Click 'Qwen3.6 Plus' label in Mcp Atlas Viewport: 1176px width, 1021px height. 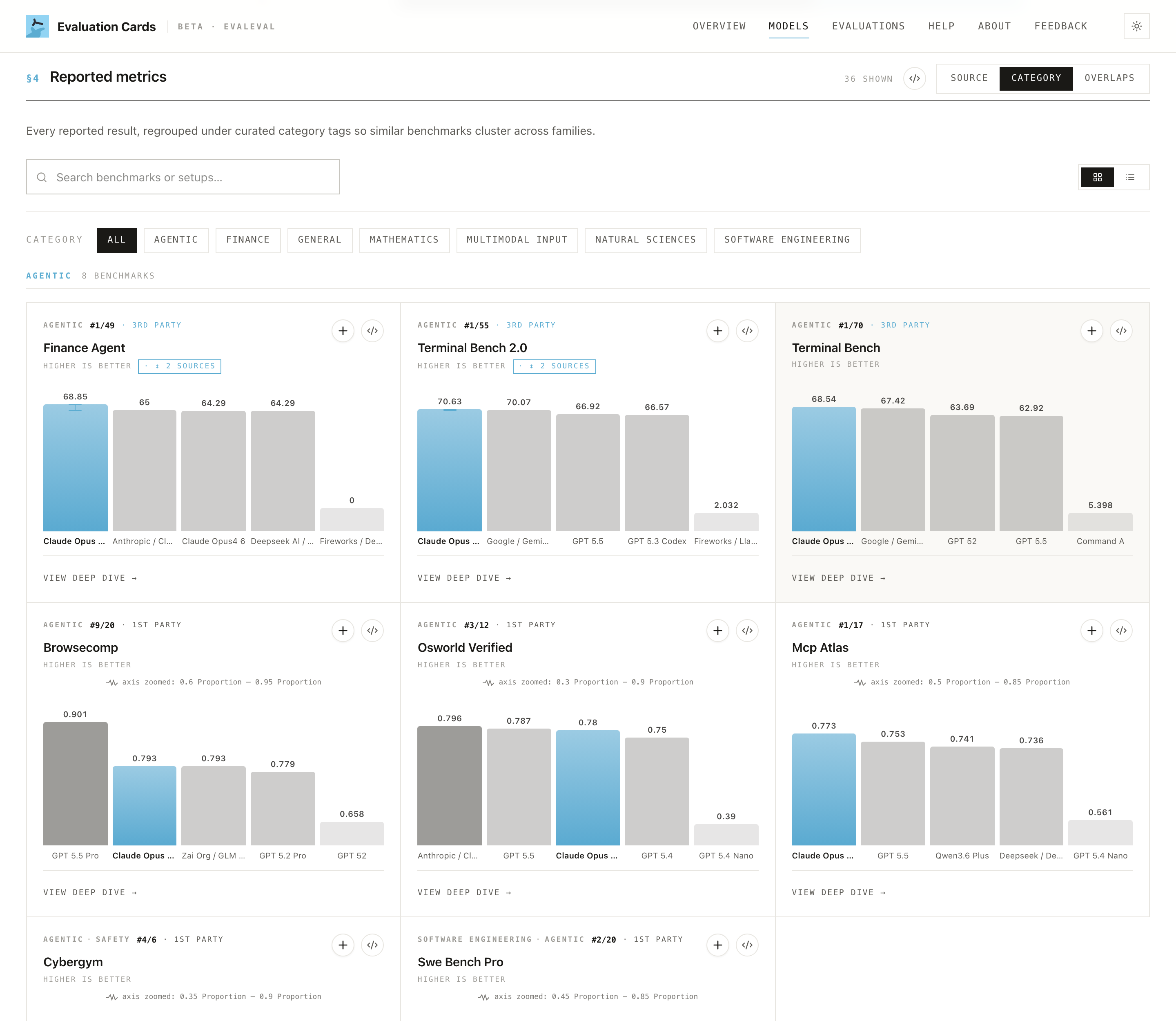coord(962,856)
